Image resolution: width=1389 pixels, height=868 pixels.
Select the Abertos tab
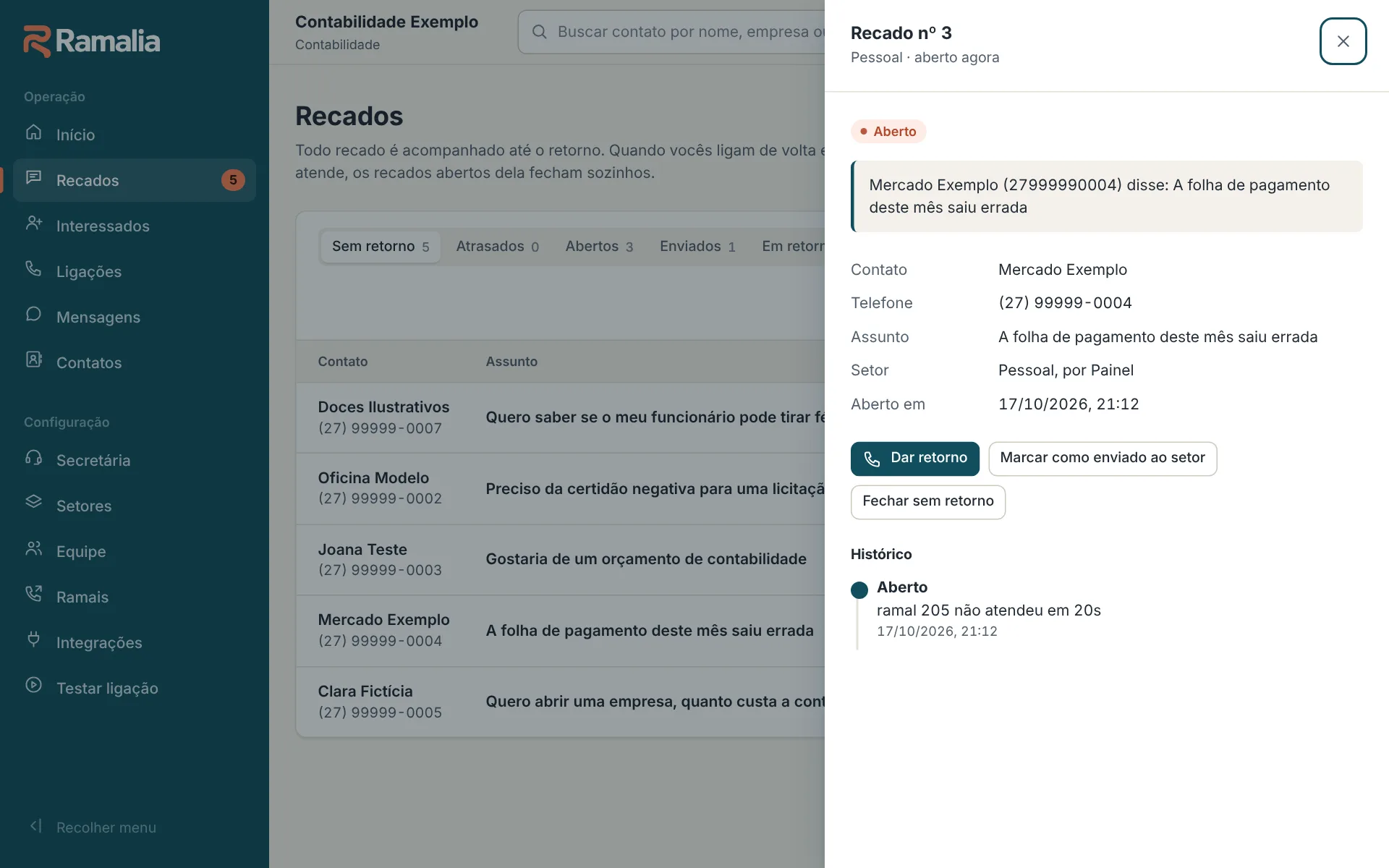click(x=599, y=247)
